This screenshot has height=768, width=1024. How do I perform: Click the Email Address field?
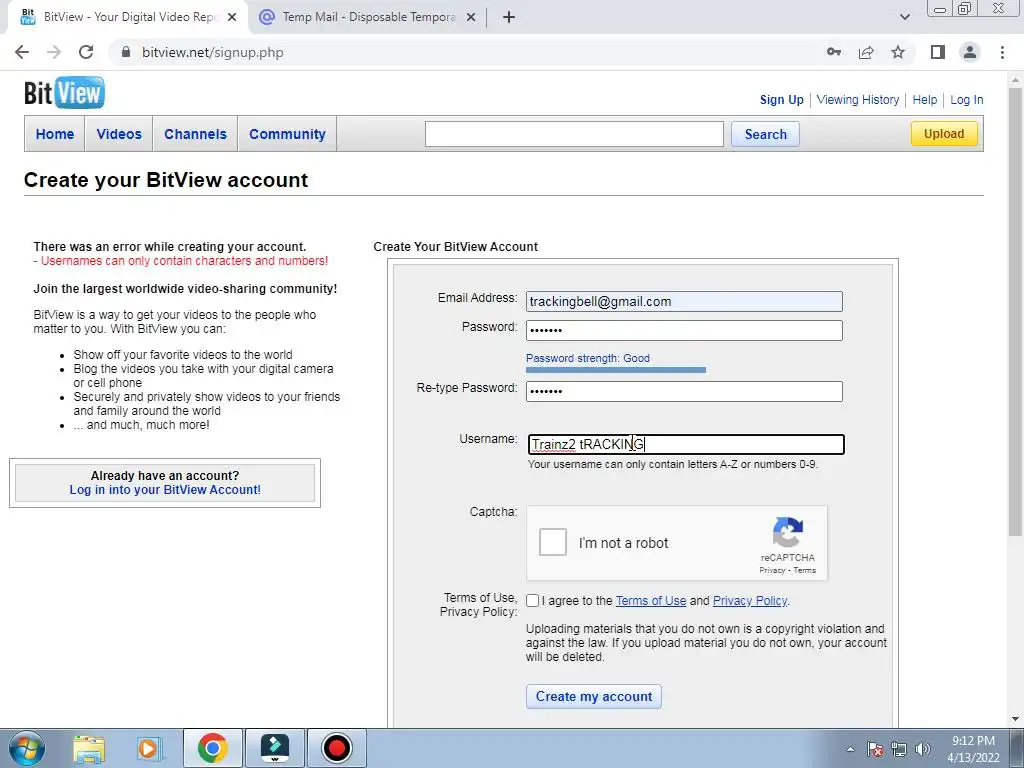click(x=684, y=301)
